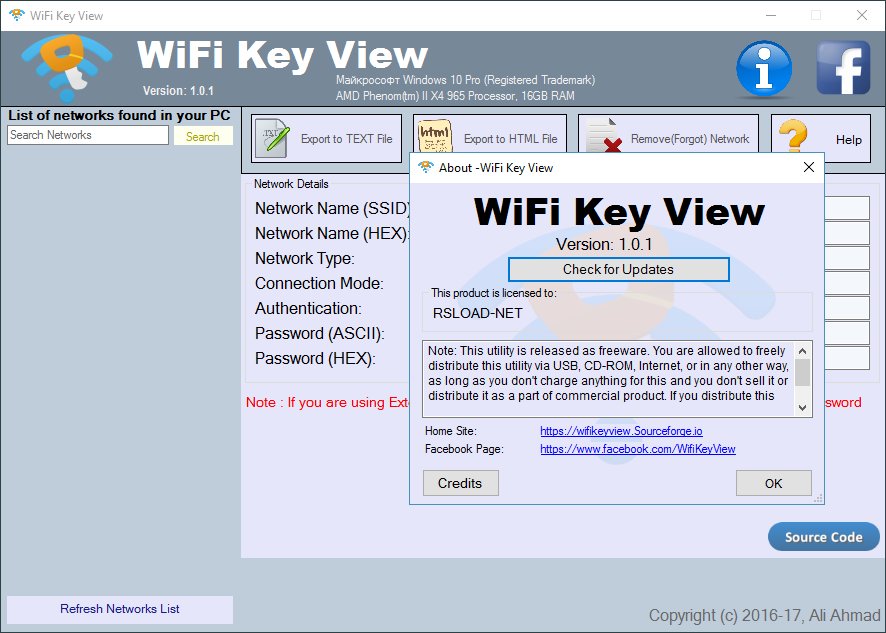The image size is (886, 633).
Task: Close the About dialog with X
Action: [809, 167]
